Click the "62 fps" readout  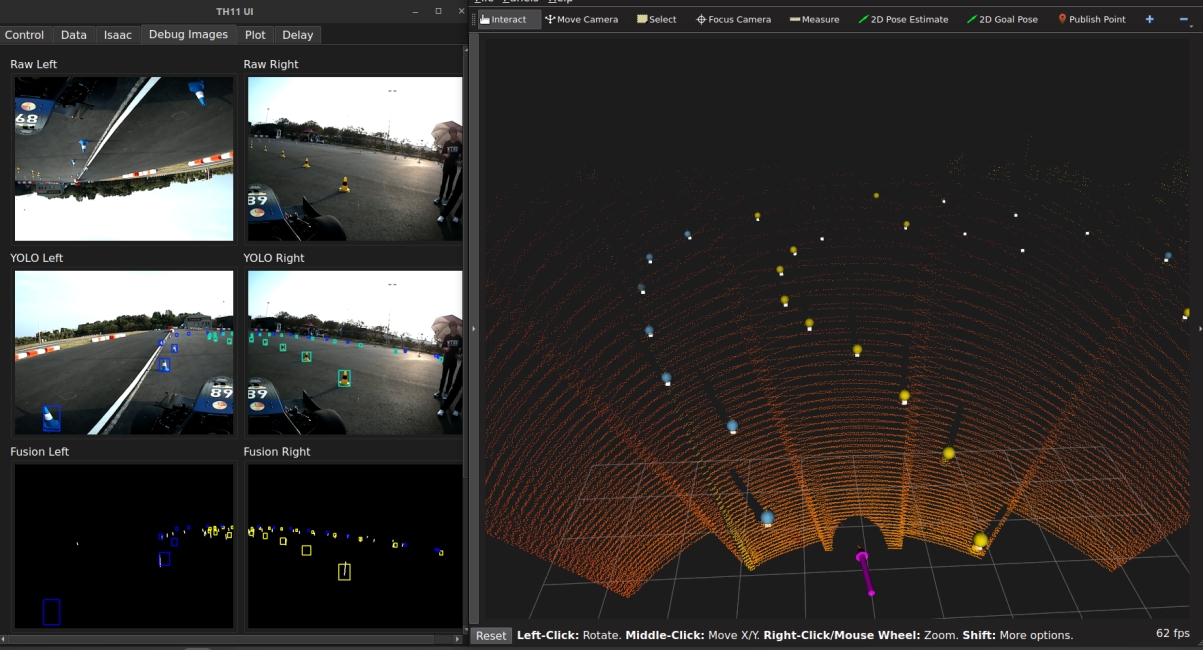(1172, 634)
